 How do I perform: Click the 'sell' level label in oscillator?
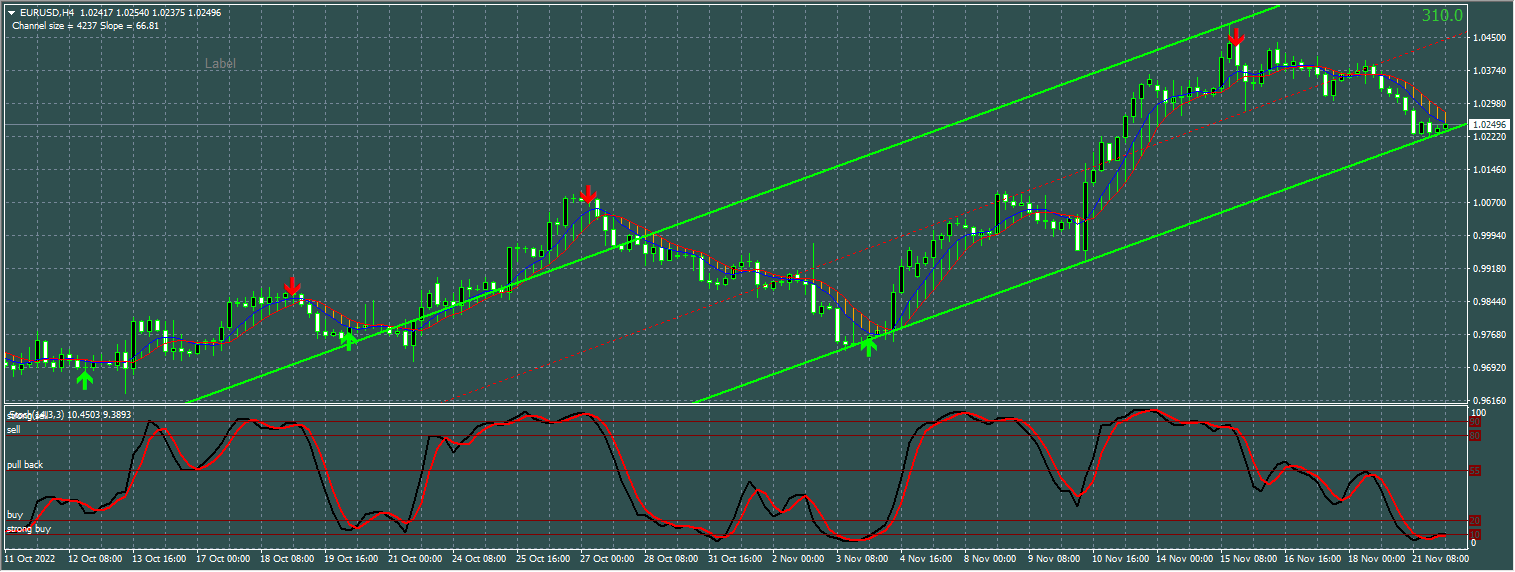click(x=14, y=429)
